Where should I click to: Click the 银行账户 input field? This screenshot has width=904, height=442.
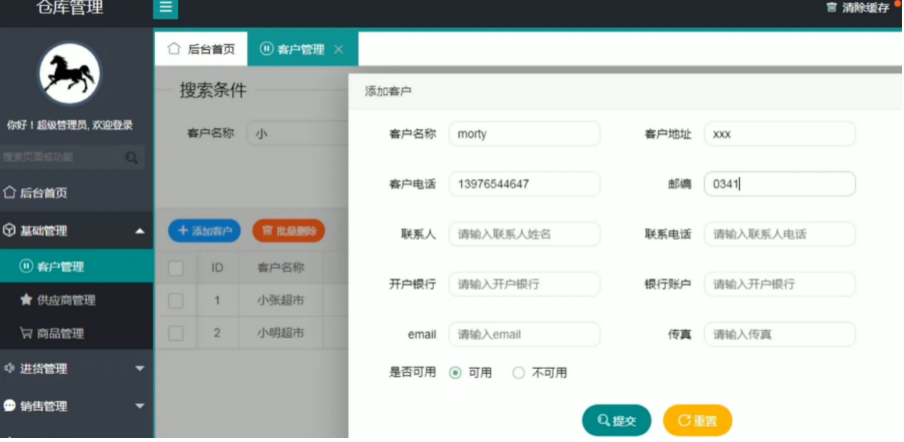(x=779, y=284)
